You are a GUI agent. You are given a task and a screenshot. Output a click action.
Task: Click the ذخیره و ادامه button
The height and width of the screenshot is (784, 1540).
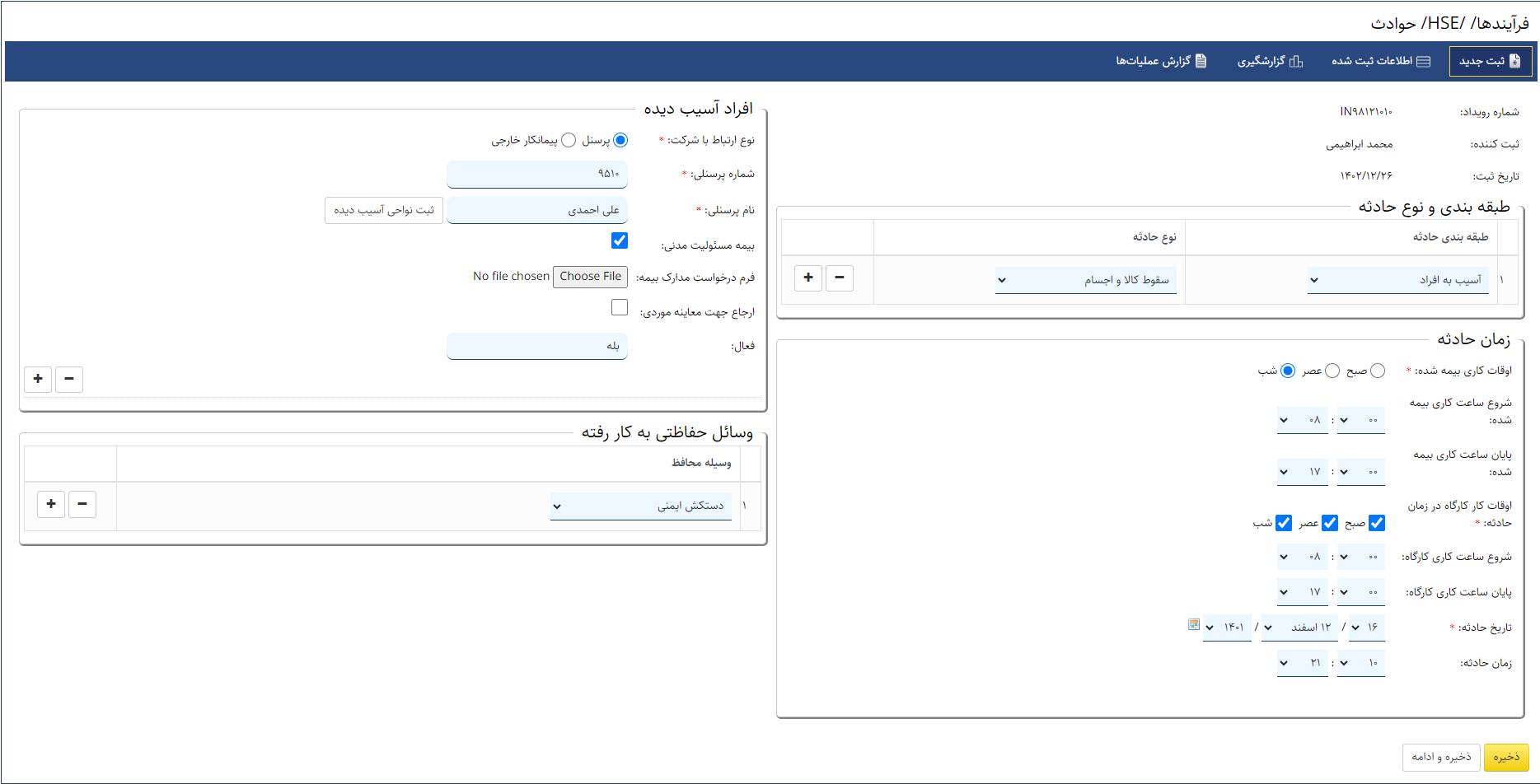point(1441,758)
